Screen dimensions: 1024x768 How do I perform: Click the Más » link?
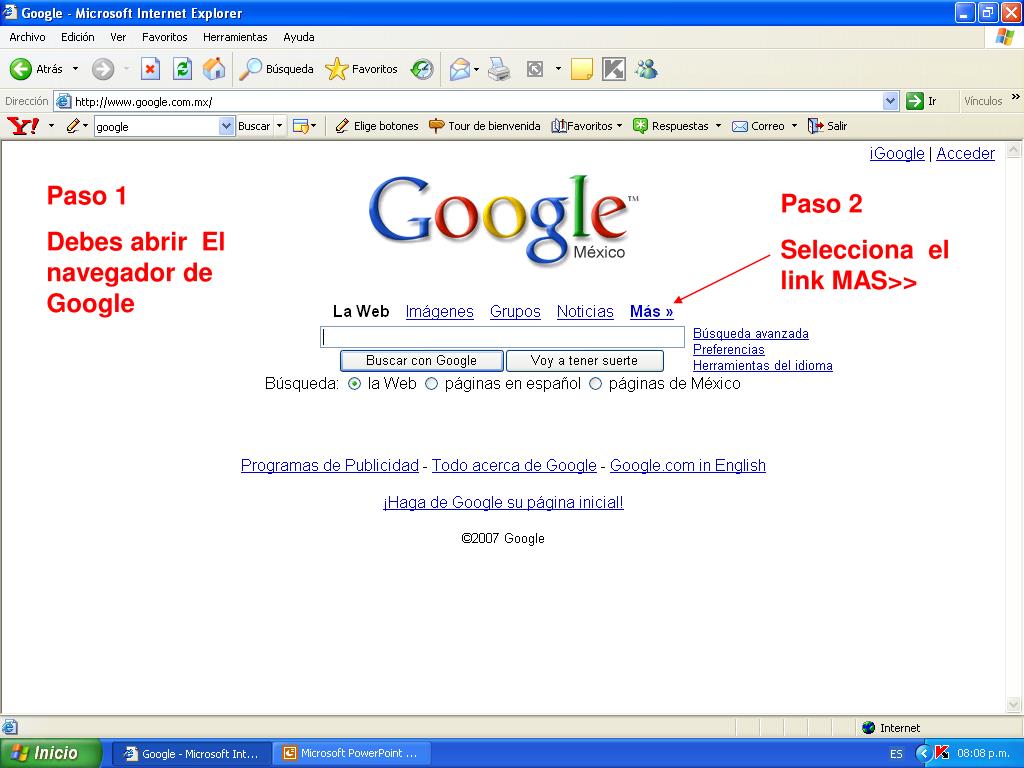[651, 312]
